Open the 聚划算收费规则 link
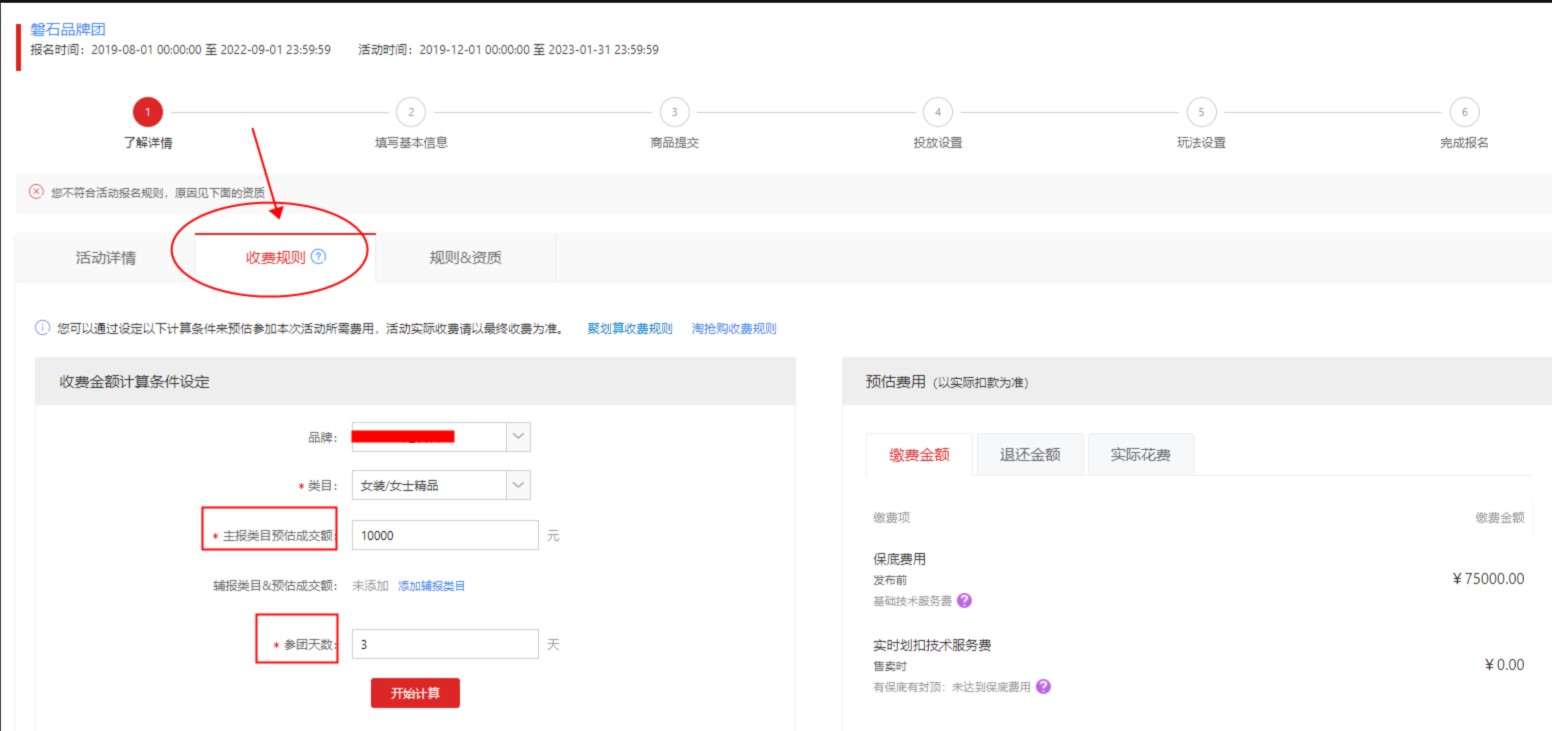 point(630,328)
